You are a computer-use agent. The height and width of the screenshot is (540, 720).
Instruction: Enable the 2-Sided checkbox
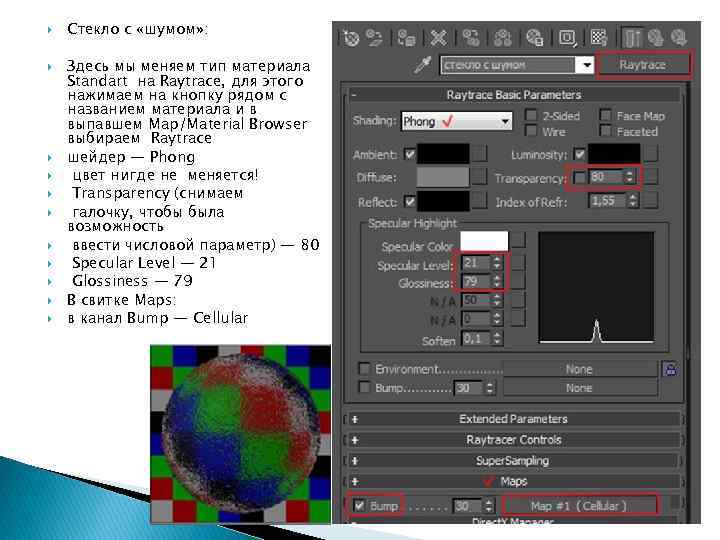pyautogui.click(x=531, y=115)
